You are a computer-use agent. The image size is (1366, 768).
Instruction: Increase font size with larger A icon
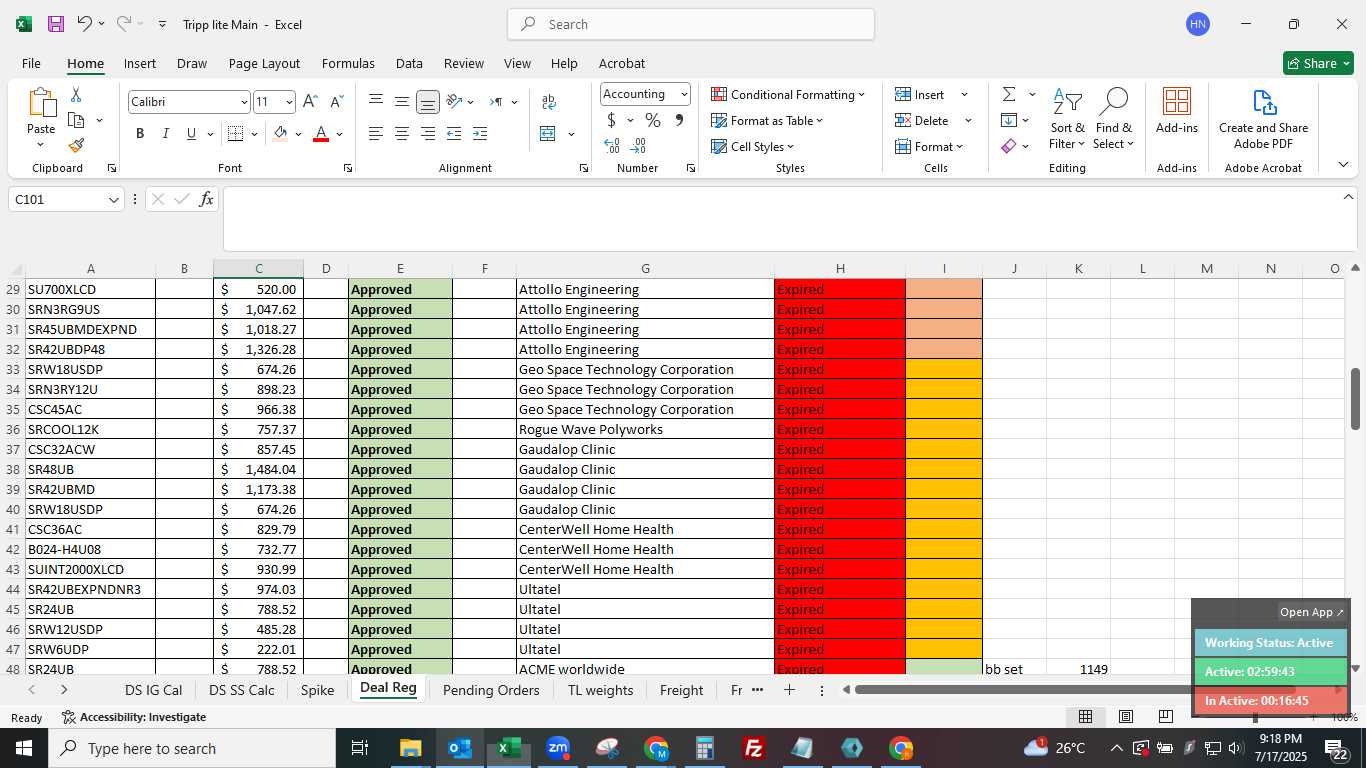tap(310, 102)
